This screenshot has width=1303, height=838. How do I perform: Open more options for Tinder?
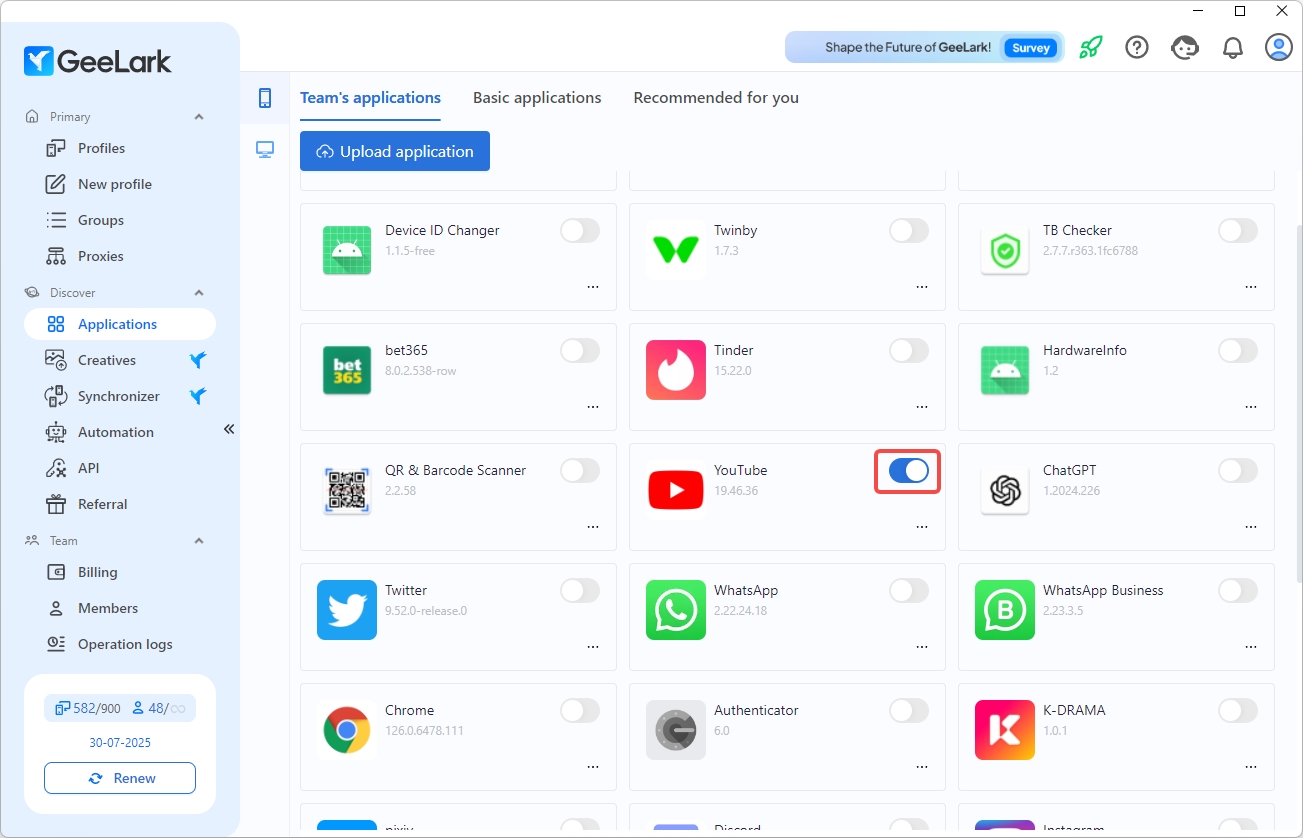(x=922, y=407)
